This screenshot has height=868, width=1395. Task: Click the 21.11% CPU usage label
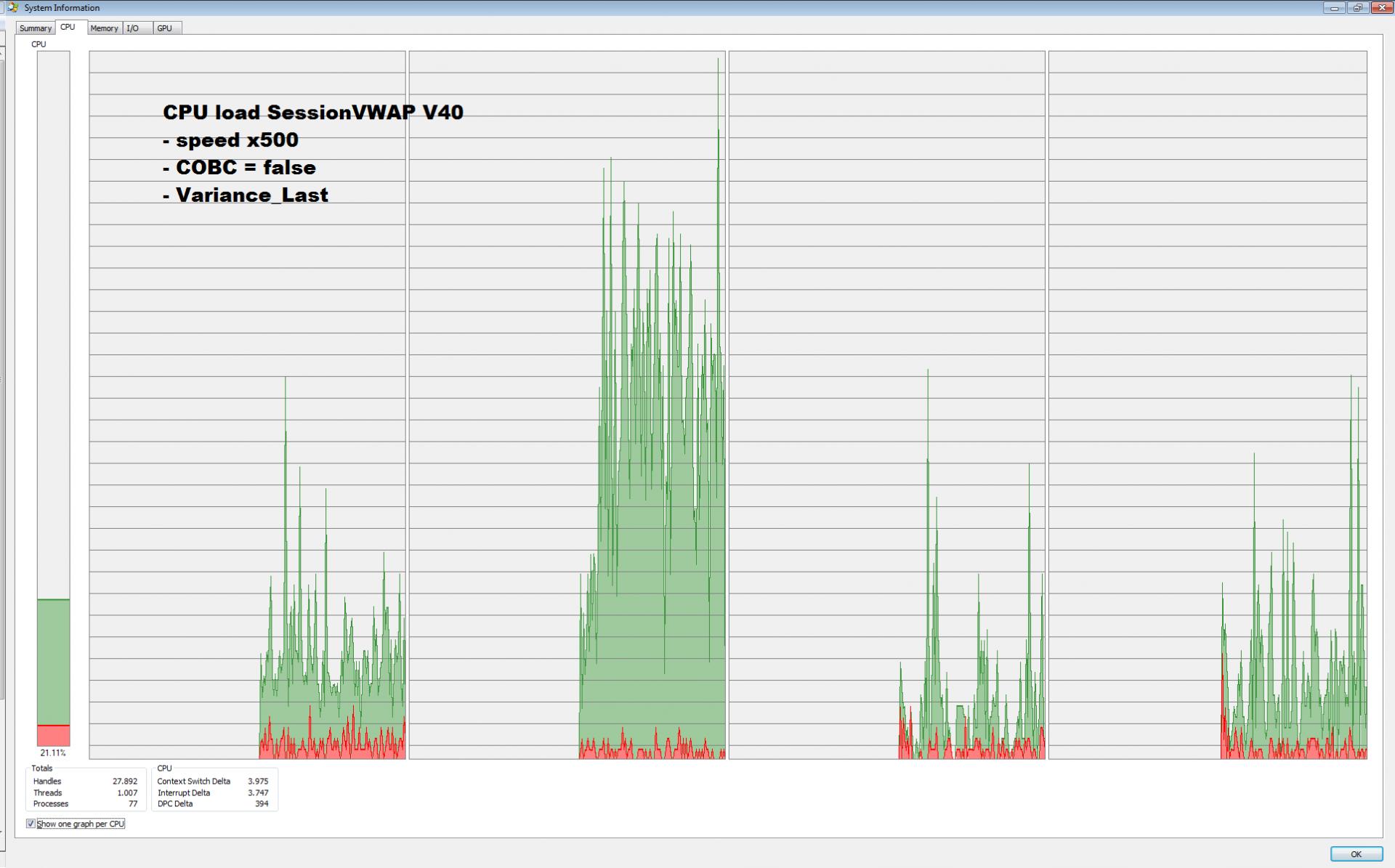(x=53, y=753)
